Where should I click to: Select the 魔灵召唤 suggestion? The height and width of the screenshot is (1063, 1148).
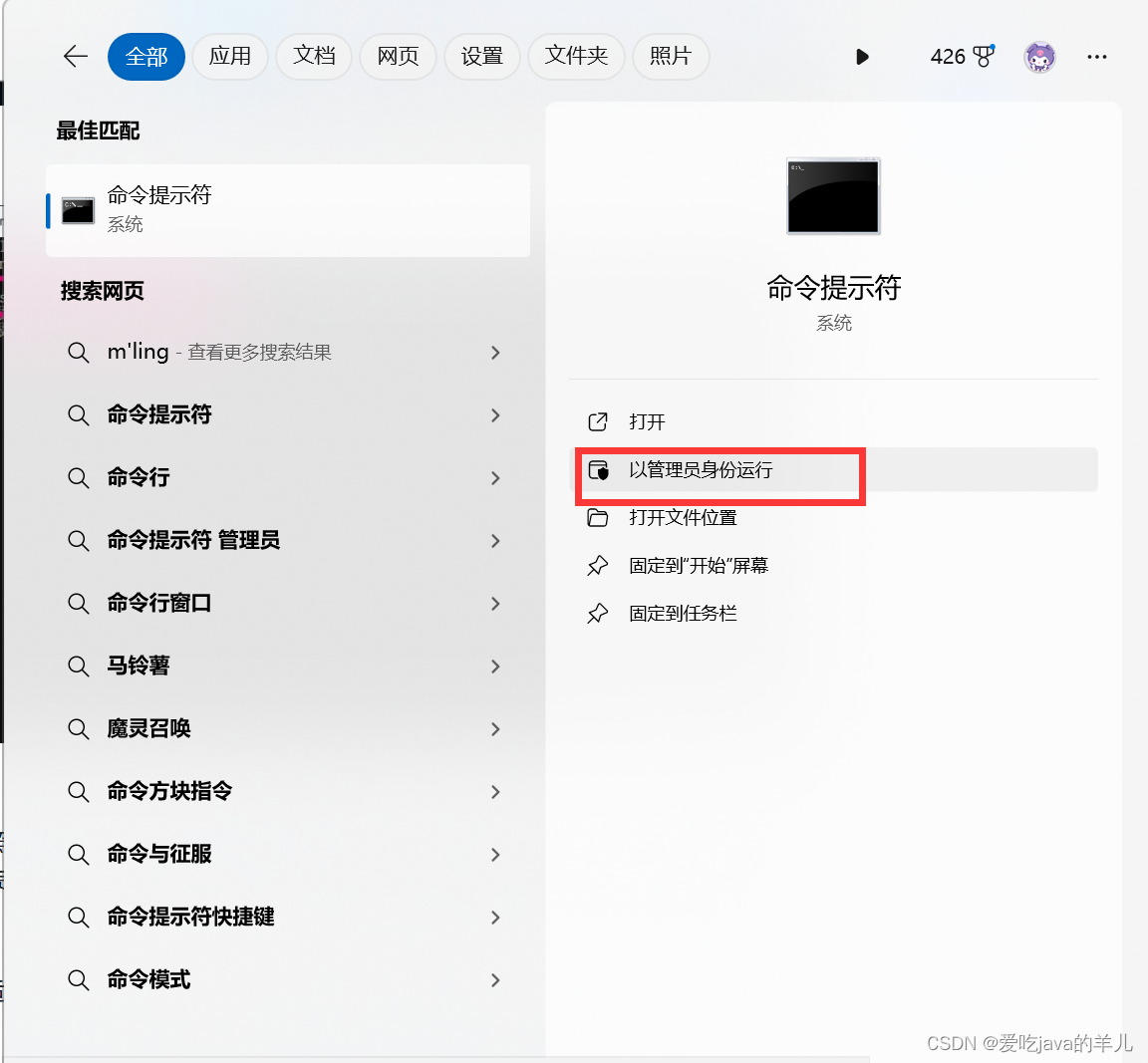pos(288,729)
